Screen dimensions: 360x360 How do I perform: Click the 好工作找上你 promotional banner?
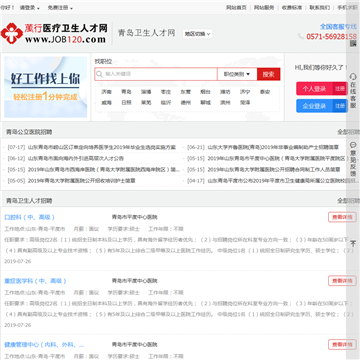(46, 87)
